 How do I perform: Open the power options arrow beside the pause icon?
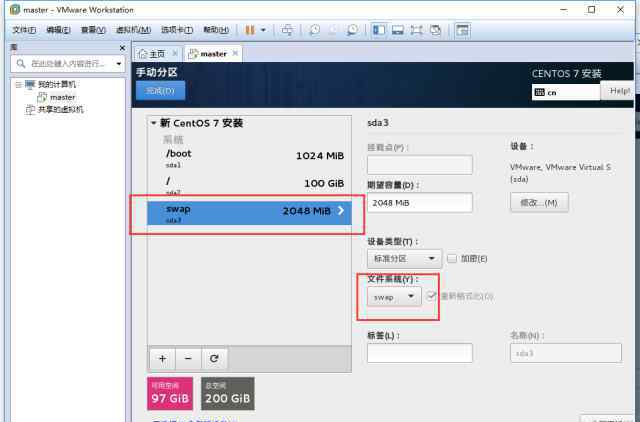(263, 30)
